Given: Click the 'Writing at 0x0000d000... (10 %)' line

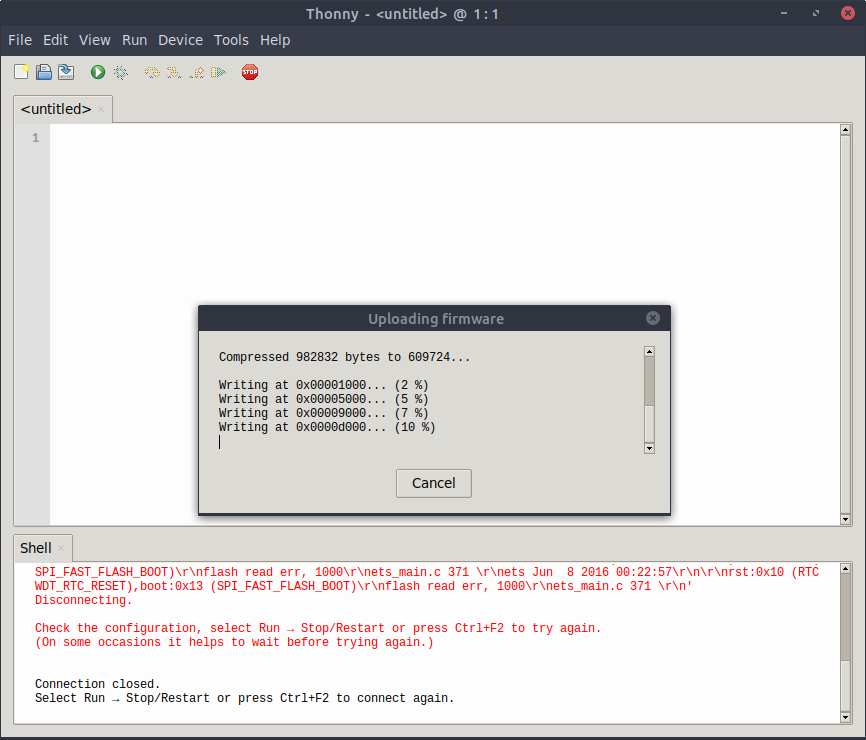Looking at the screenshot, I should pos(327,427).
